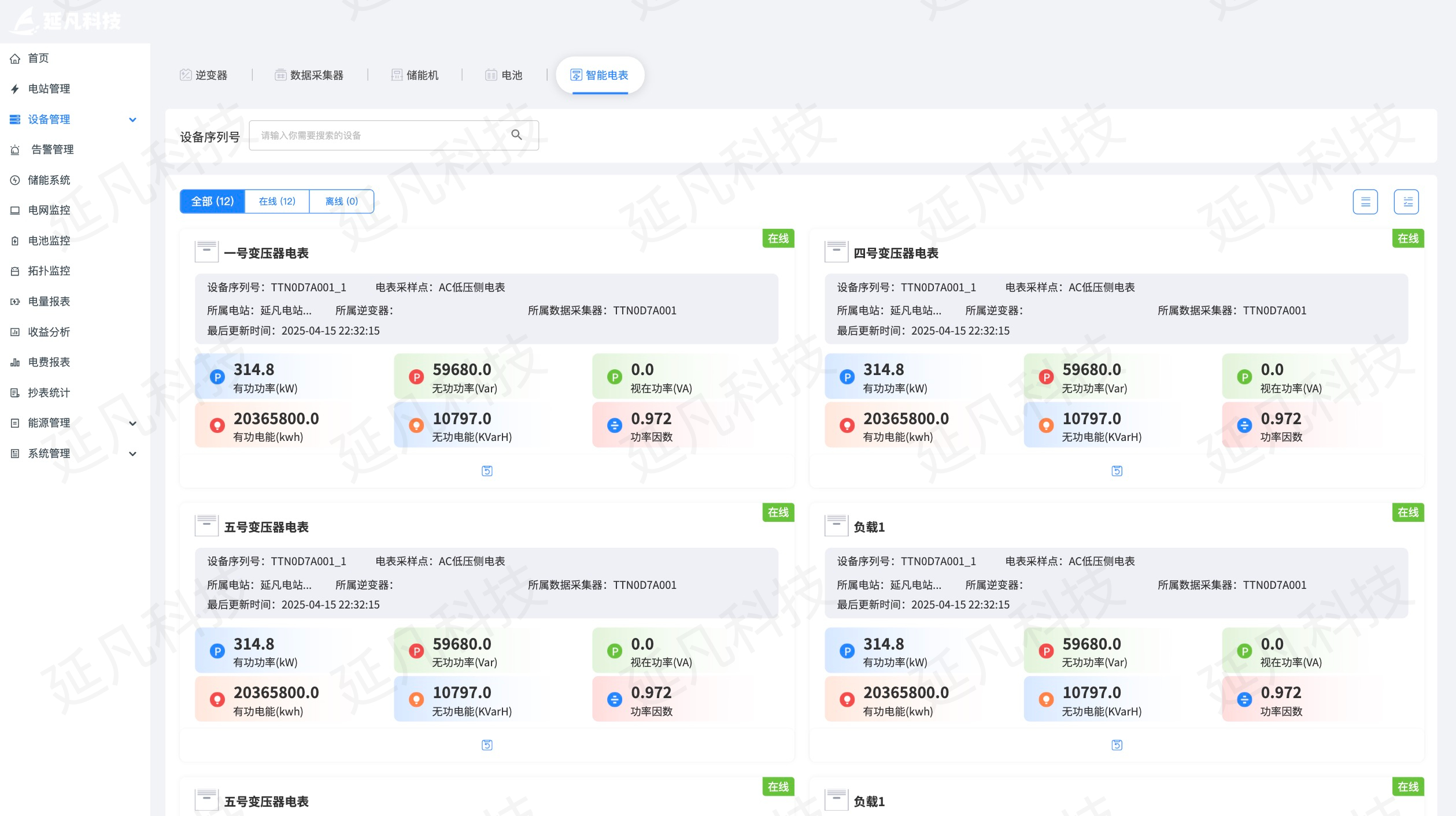Click the search magnifier icon
Screen dimensions: 1456x816
point(516,135)
